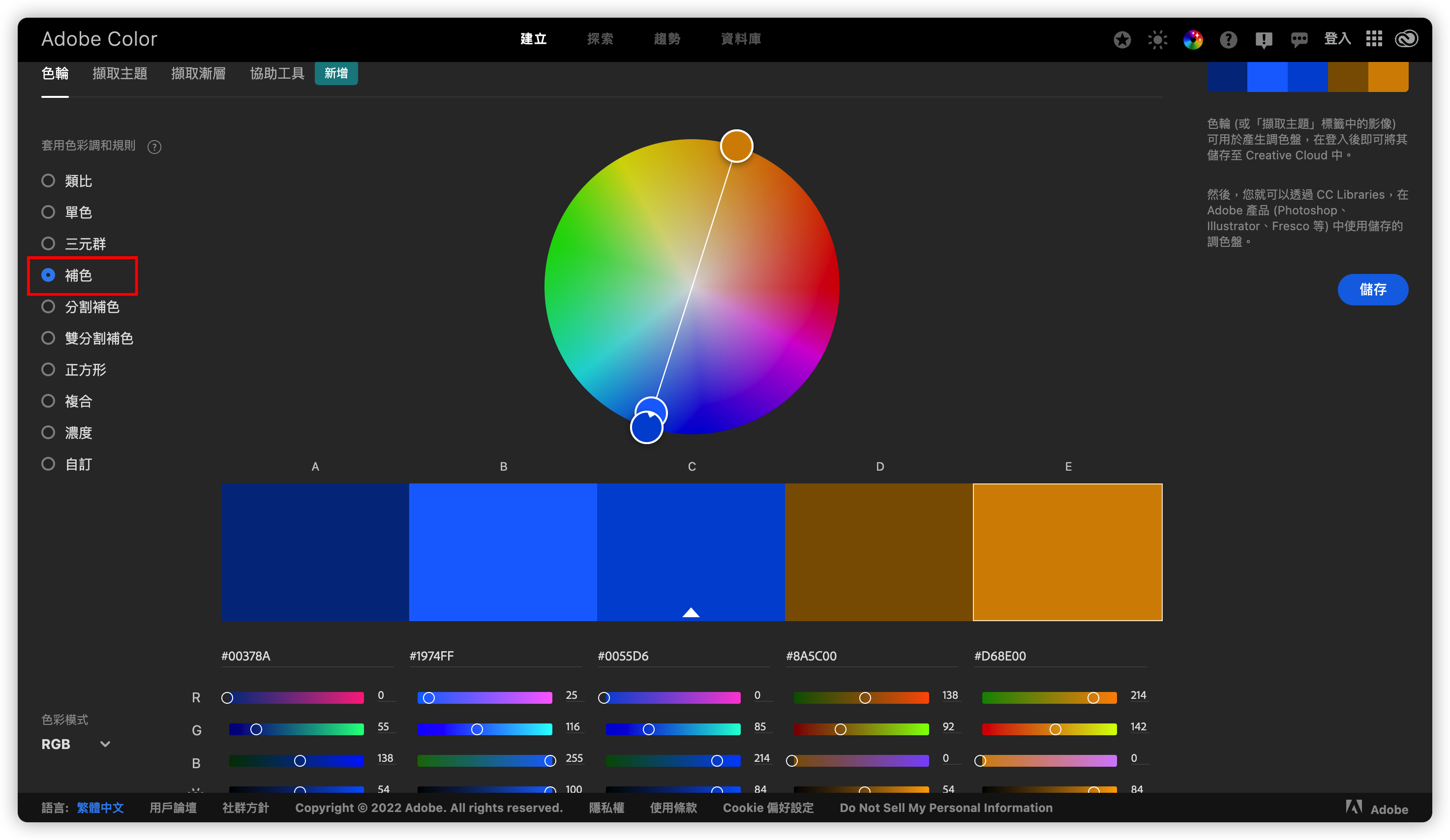Click the 登入 sign-in link
Screen dimensions: 1450x840
point(1337,38)
